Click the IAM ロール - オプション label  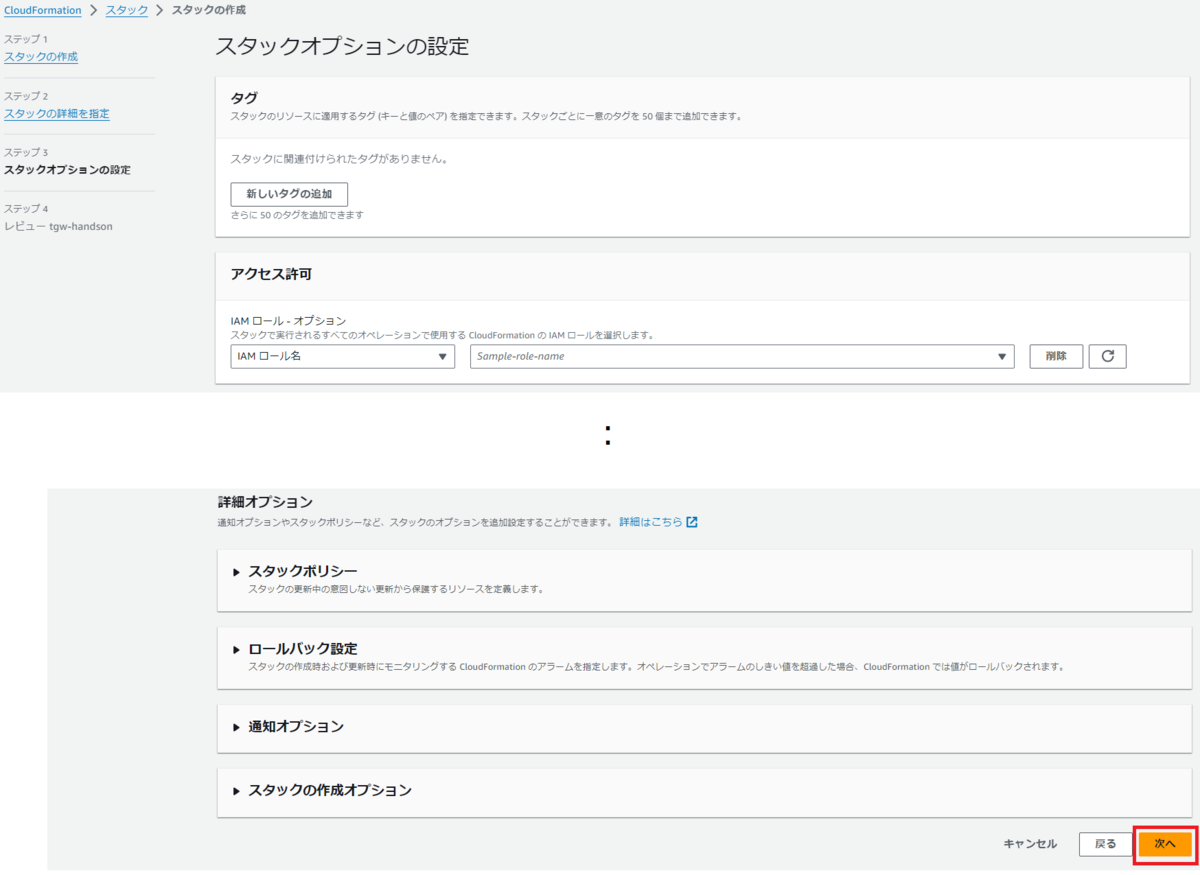point(288,320)
